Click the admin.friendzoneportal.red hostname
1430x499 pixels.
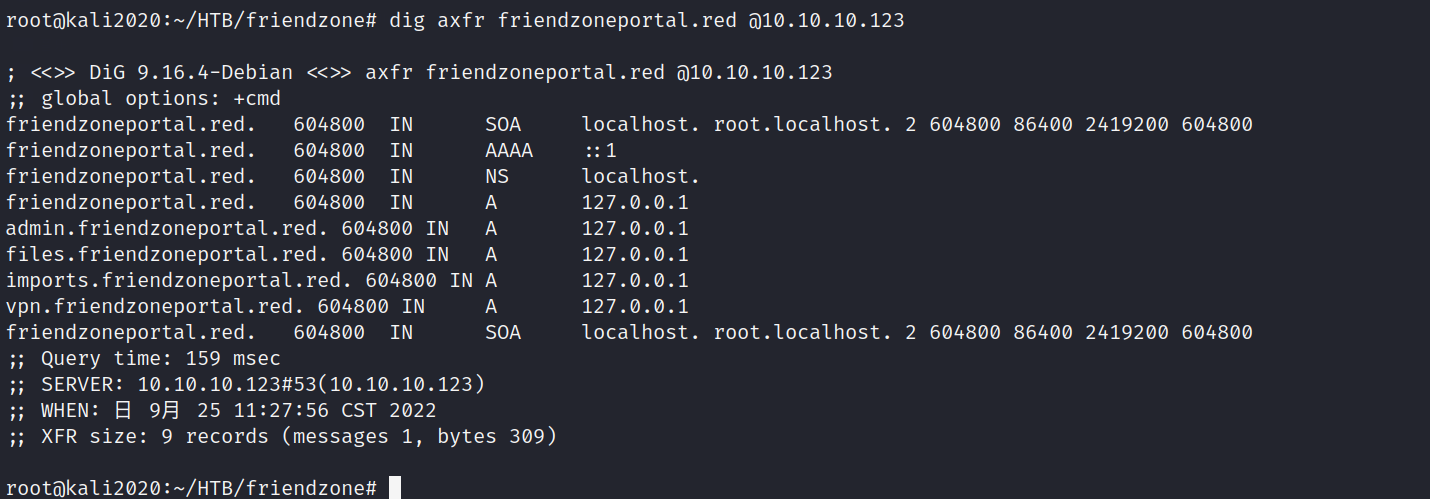tap(167, 229)
